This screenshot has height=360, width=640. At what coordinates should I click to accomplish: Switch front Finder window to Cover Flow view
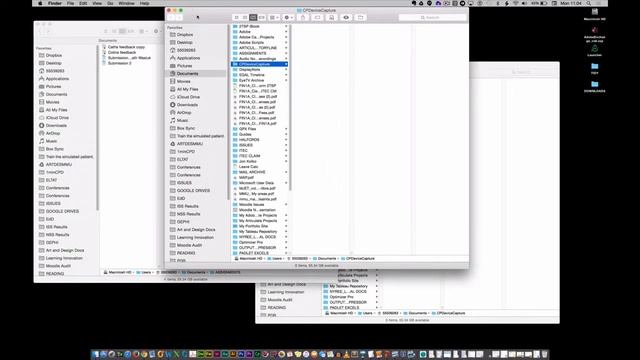(262, 18)
